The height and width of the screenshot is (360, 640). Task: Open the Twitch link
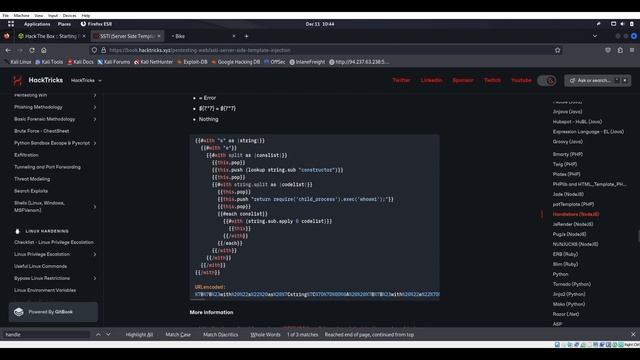click(x=492, y=80)
